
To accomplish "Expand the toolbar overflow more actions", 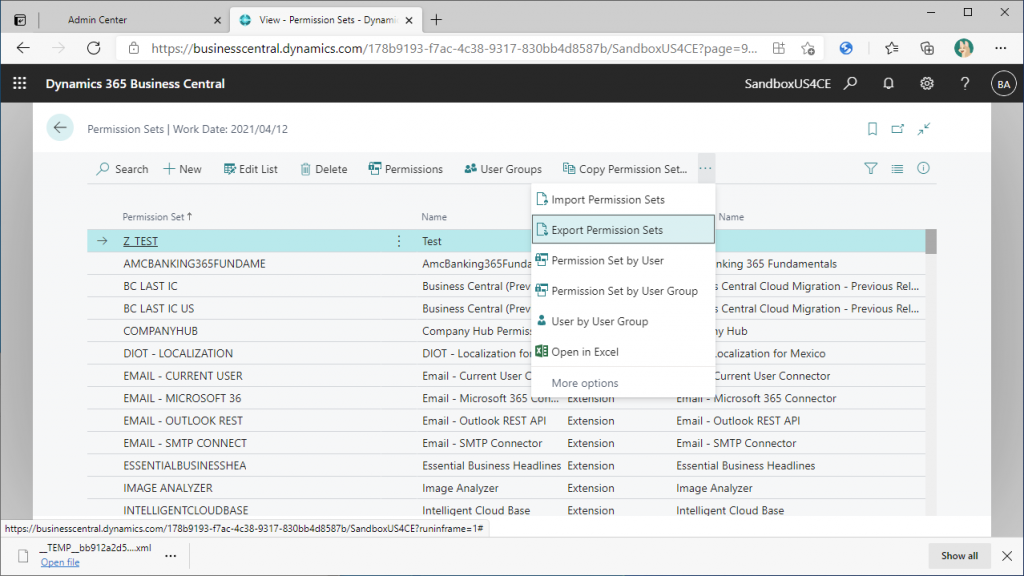I will (x=705, y=168).
